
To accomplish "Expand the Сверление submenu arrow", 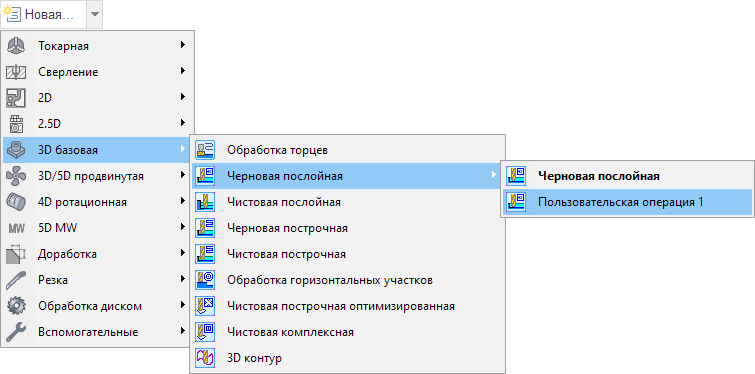I will click(x=182, y=71).
